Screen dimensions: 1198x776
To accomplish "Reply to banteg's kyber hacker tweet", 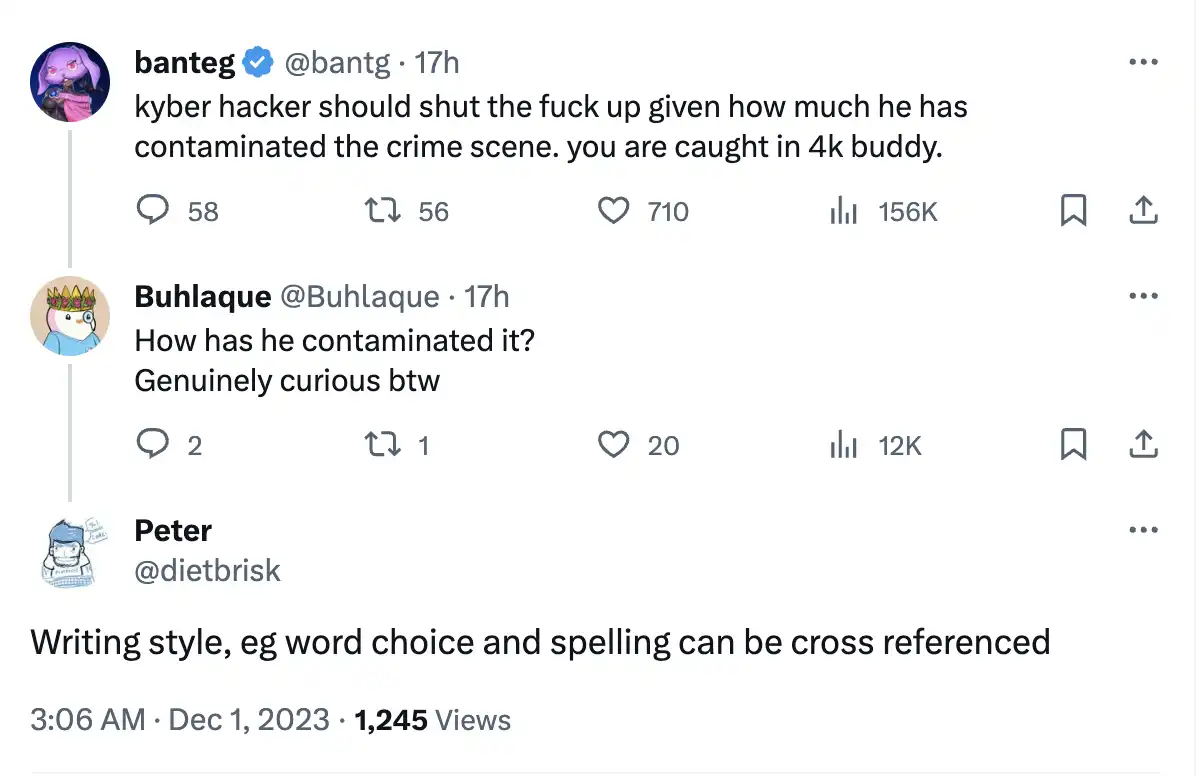I will [x=151, y=211].
